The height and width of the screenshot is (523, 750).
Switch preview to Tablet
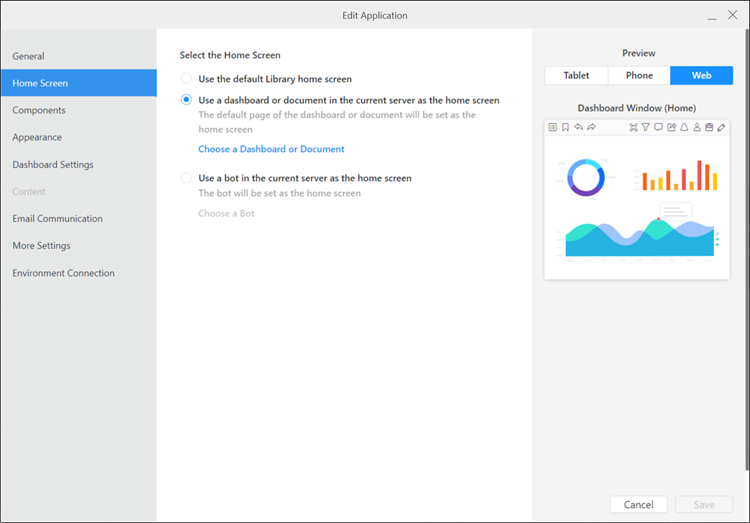click(x=576, y=76)
